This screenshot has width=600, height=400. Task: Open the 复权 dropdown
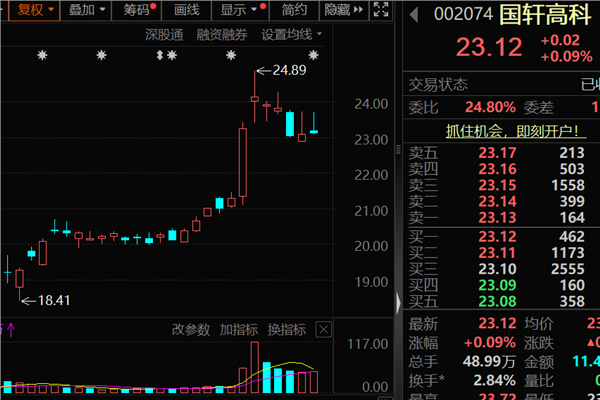[34, 10]
